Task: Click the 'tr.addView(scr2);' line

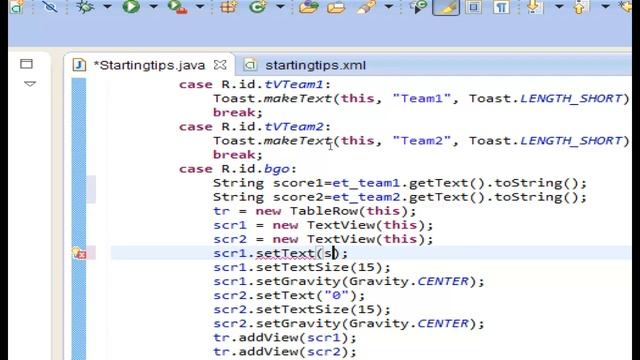Action: pyautogui.click(x=284, y=352)
